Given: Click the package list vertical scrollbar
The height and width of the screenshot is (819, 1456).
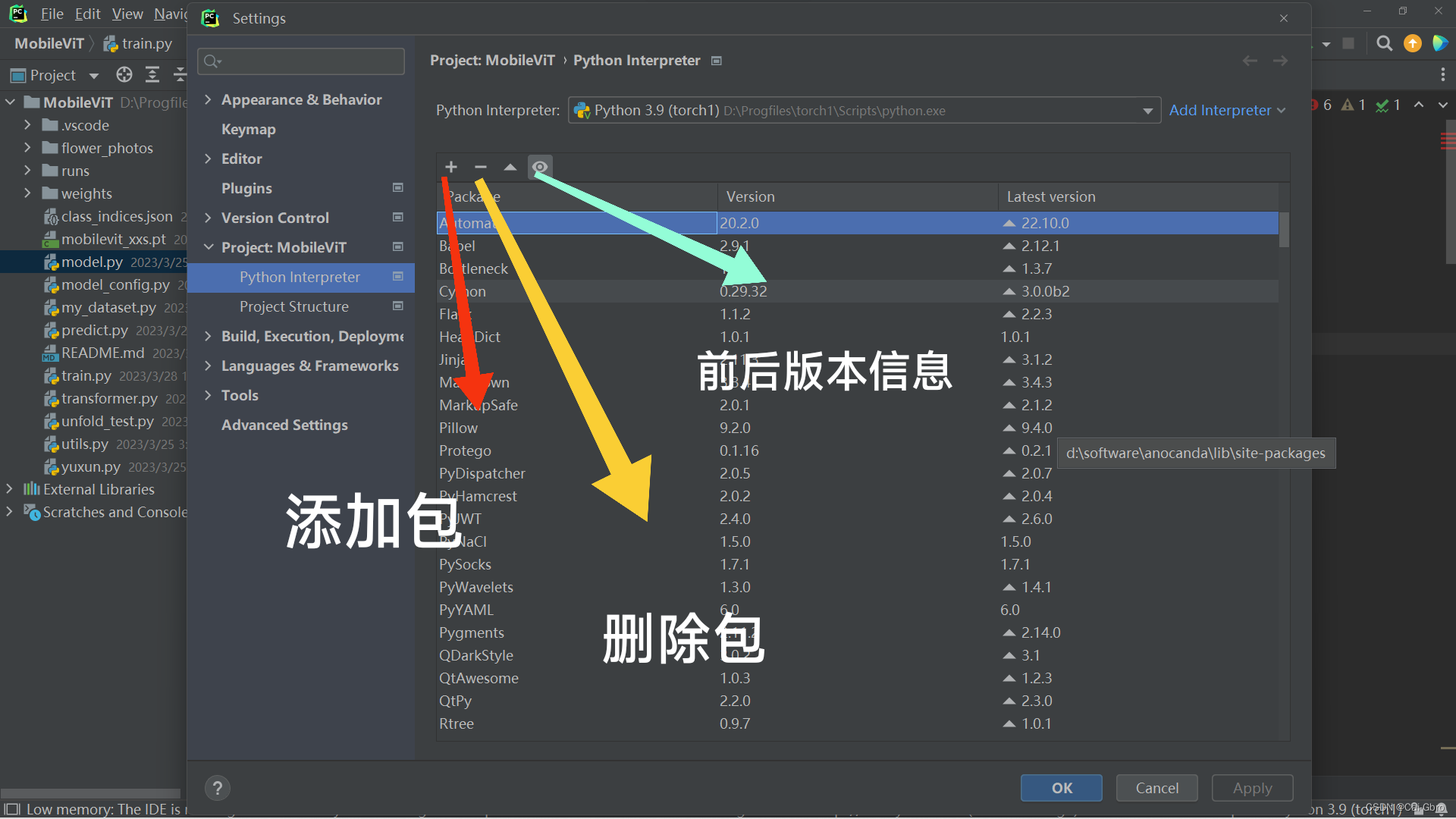Looking at the screenshot, I should click(x=1284, y=230).
